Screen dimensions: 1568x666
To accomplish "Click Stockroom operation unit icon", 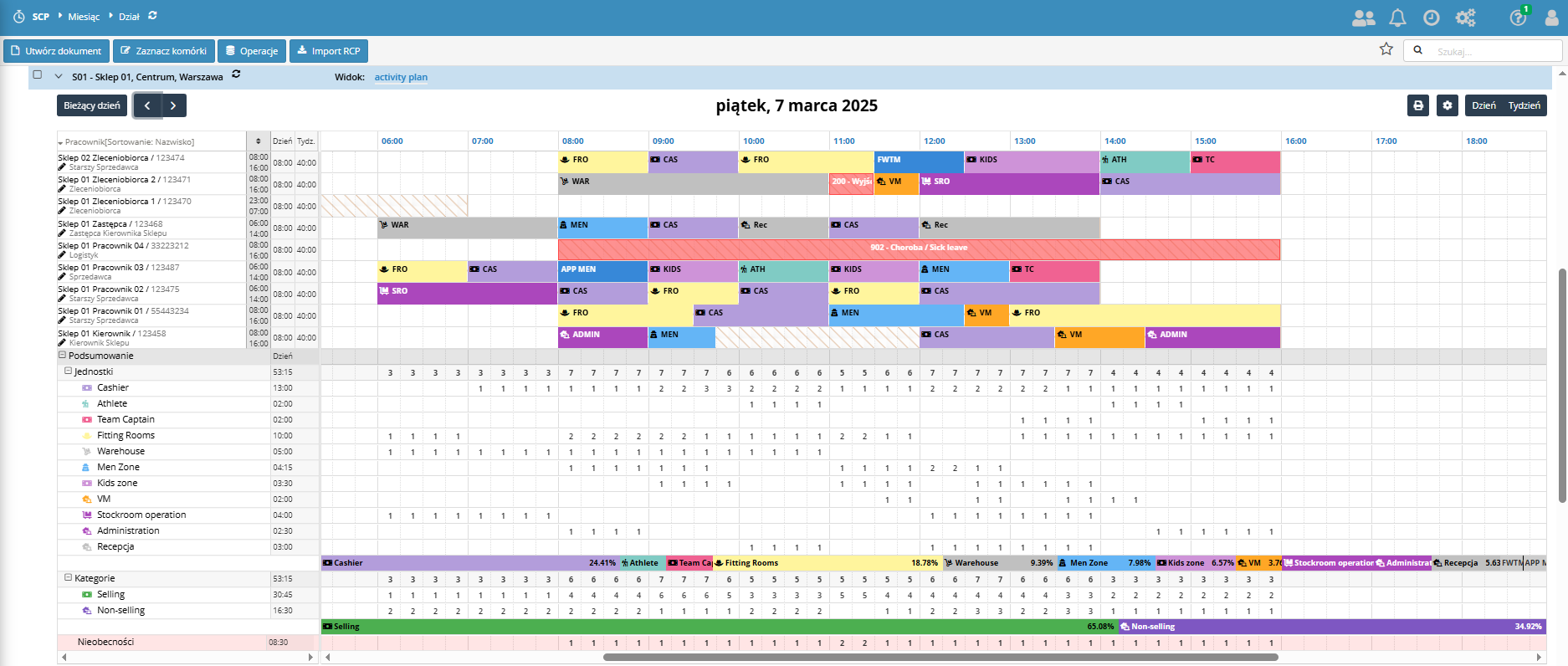I will (86, 515).
